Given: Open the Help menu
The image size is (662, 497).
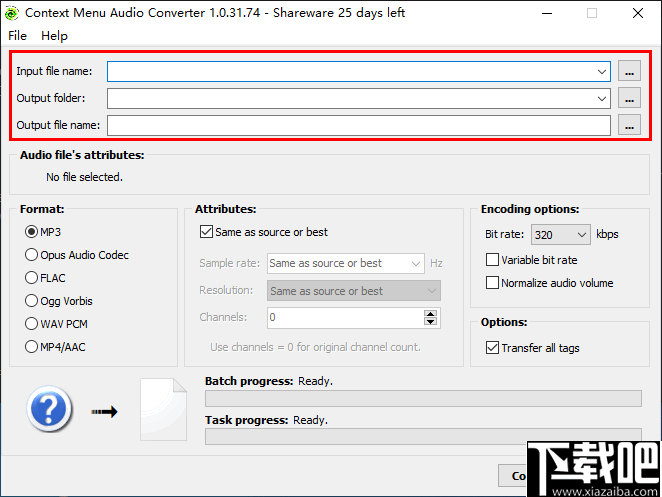Looking at the screenshot, I should pyautogui.click(x=54, y=36).
